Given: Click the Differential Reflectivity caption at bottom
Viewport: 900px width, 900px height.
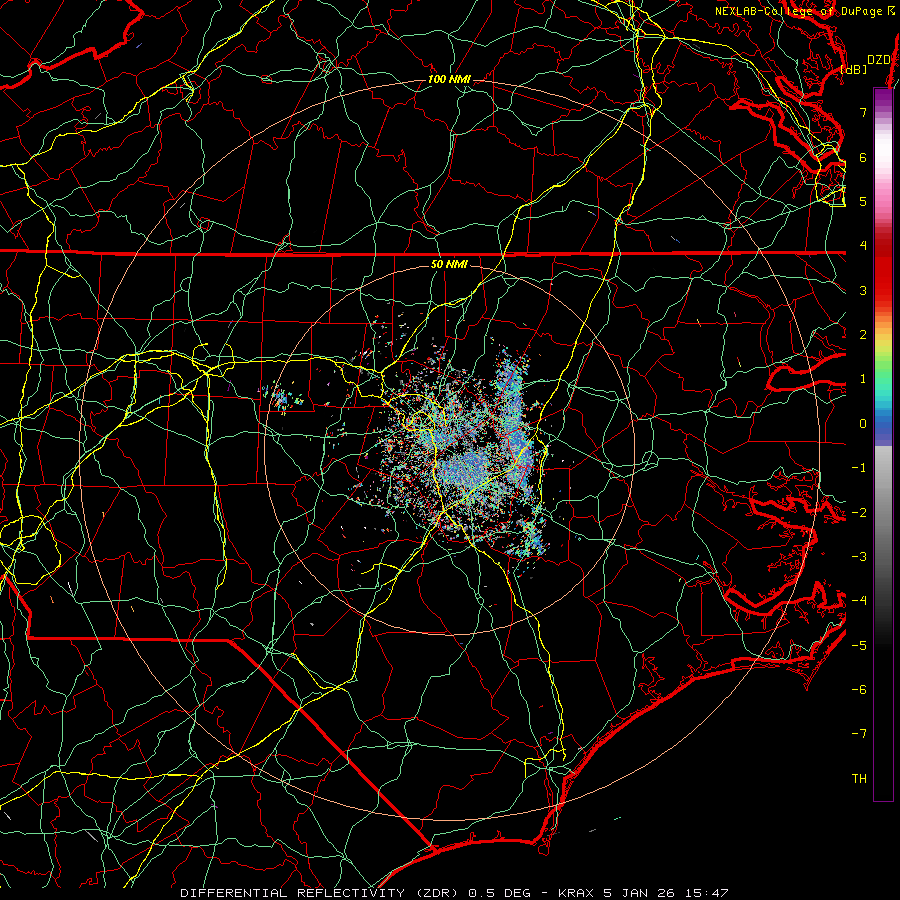Looking at the screenshot, I should point(454,893).
